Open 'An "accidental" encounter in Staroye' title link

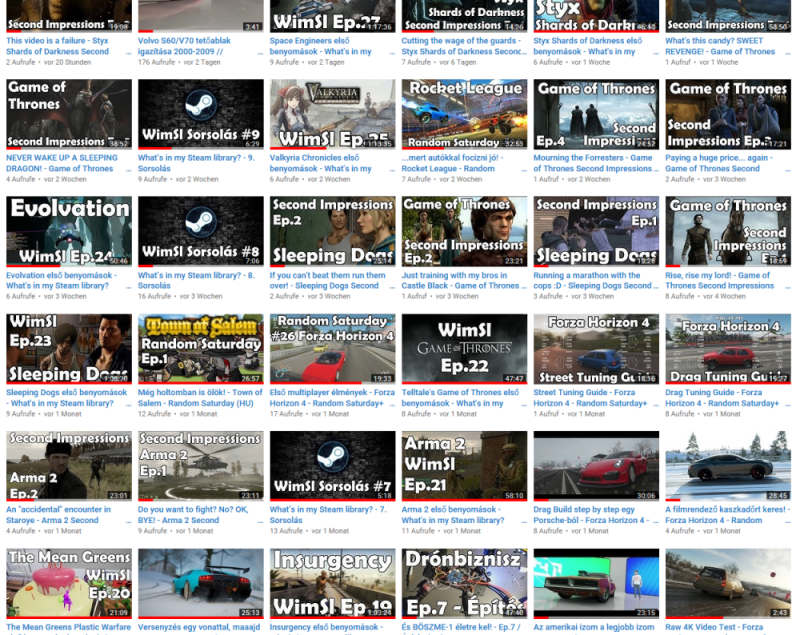[x=58, y=515]
